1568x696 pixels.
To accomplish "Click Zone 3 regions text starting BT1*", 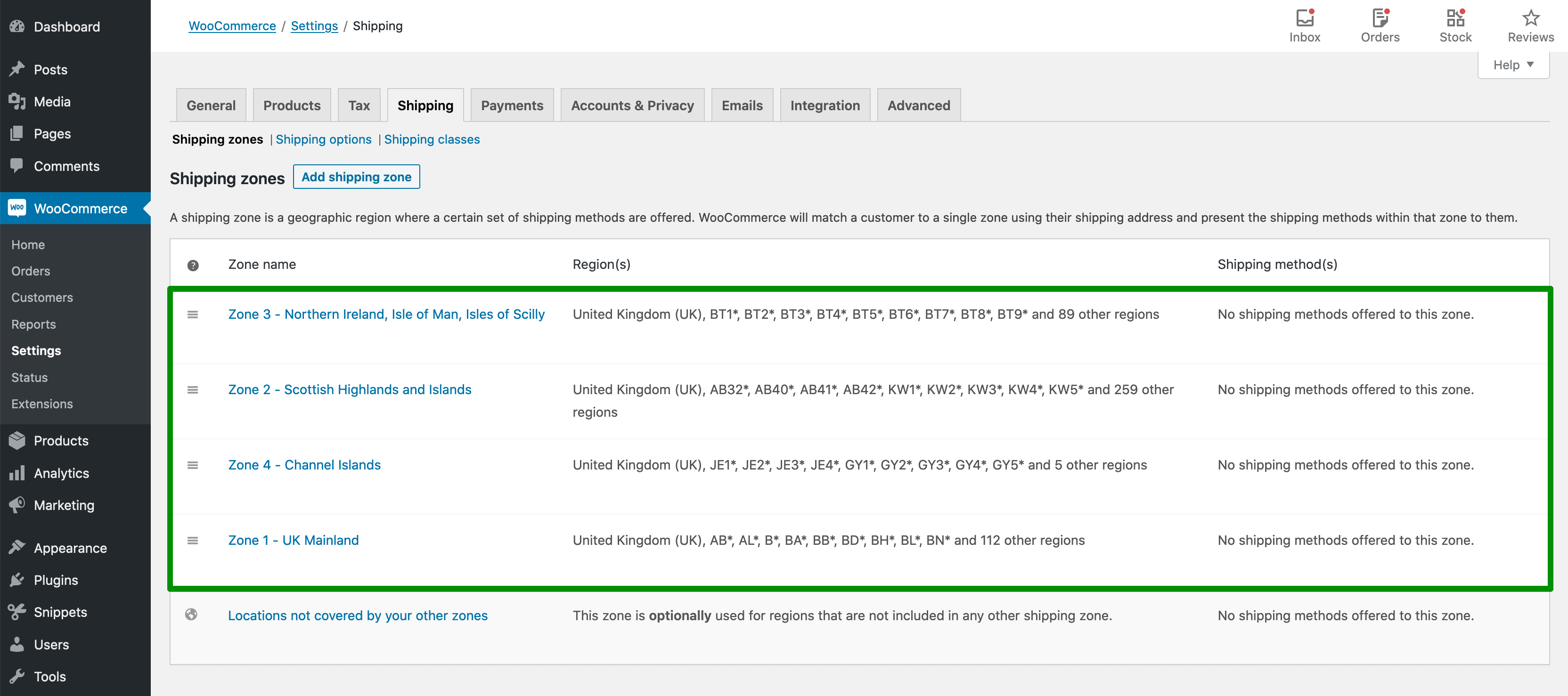I will tap(866, 314).
